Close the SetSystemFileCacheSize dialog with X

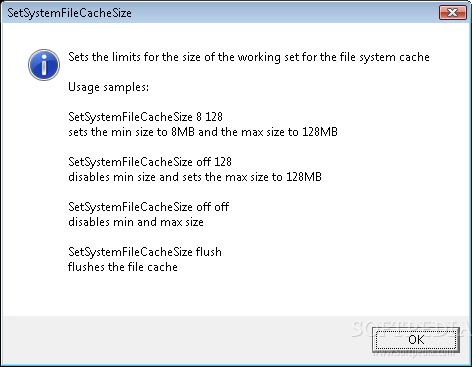click(x=452, y=13)
